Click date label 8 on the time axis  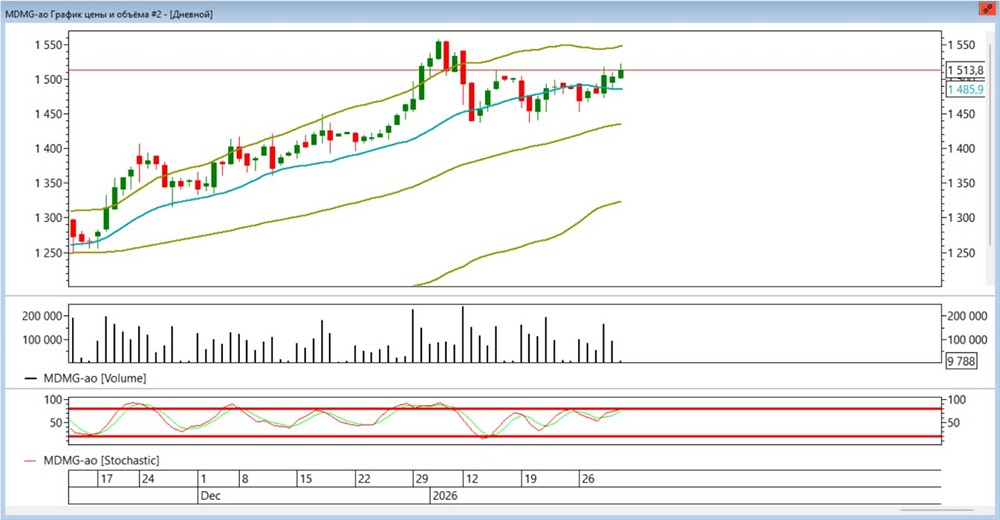click(x=245, y=479)
